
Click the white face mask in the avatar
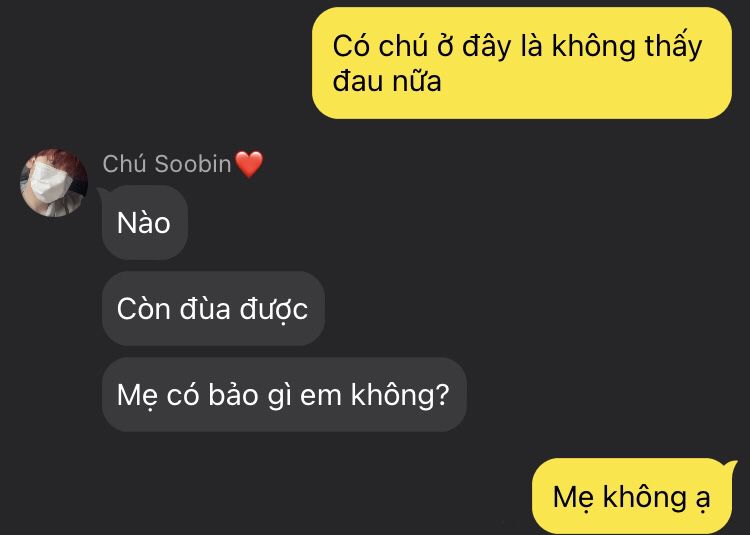[x=49, y=183]
